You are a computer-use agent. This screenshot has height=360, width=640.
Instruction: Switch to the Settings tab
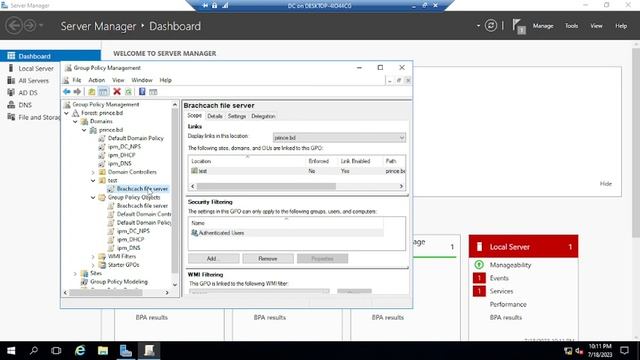[x=237, y=116]
